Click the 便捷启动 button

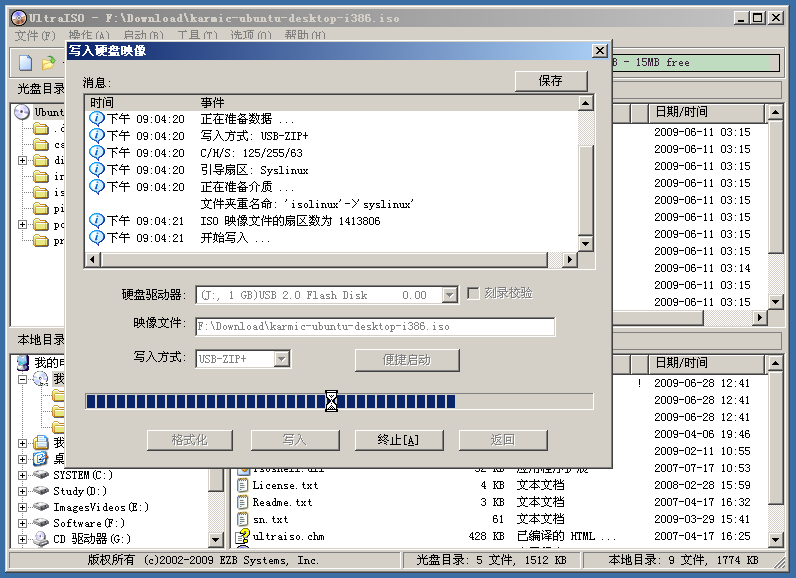pyautogui.click(x=407, y=360)
